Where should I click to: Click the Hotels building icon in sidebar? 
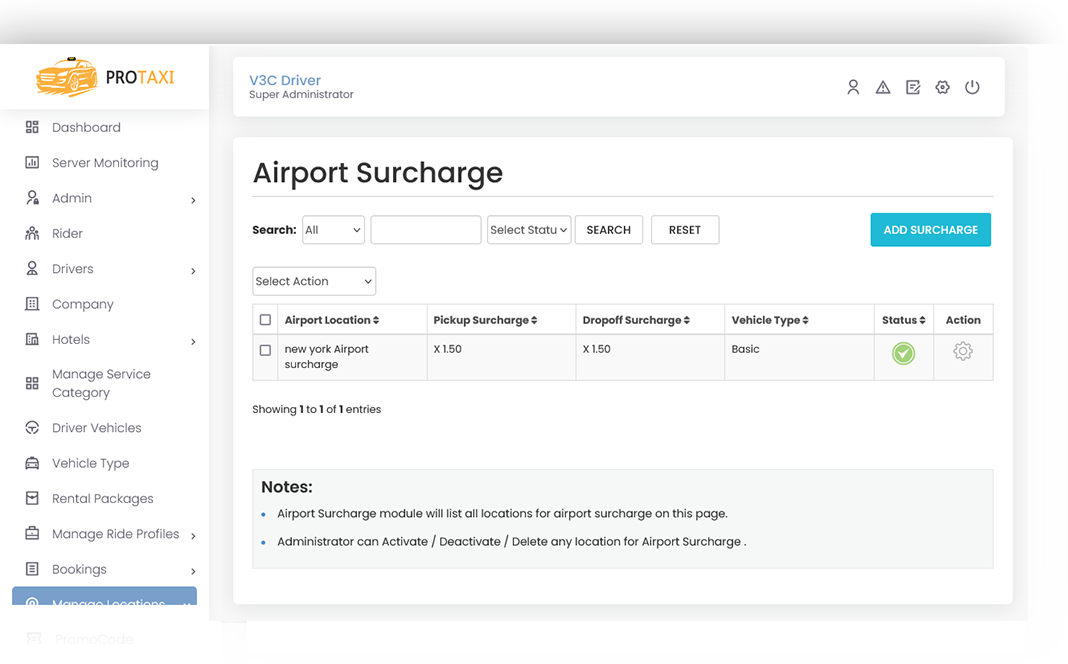(x=32, y=339)
